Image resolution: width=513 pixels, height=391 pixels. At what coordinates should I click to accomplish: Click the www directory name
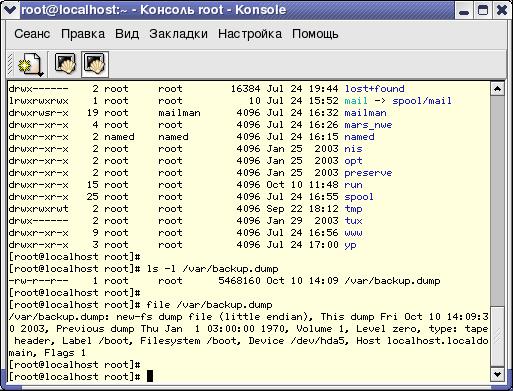coord(353,233)
